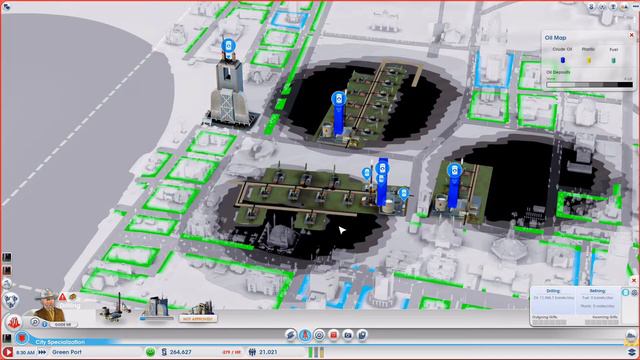Resume the simulation with the red play button

point(7,352)
